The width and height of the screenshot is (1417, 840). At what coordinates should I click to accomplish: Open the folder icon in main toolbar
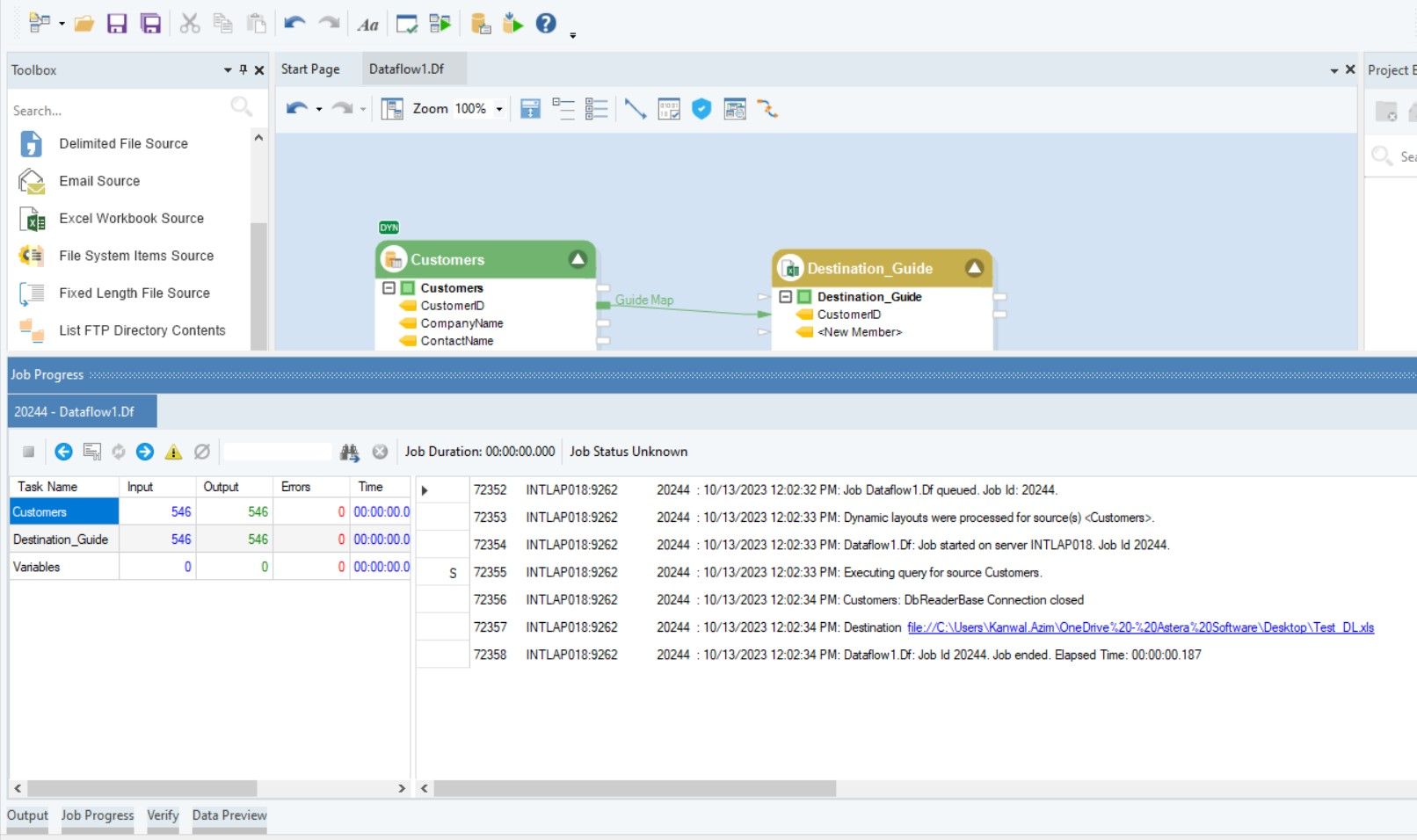pyautogui.click(x=84, y=24)
